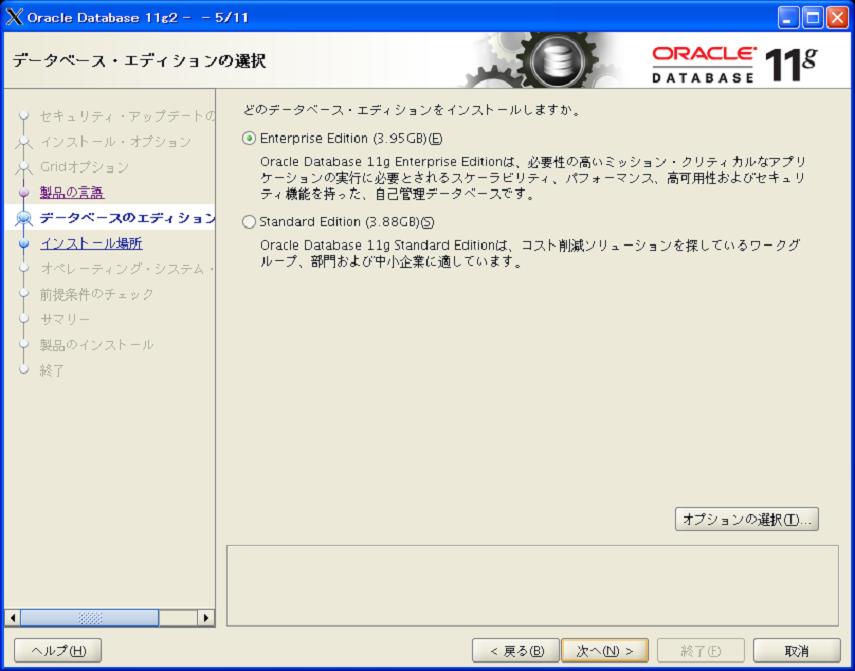The image size is (855, 671).
Task: Open the 製品の言語 step link
Action: point(72,192)
